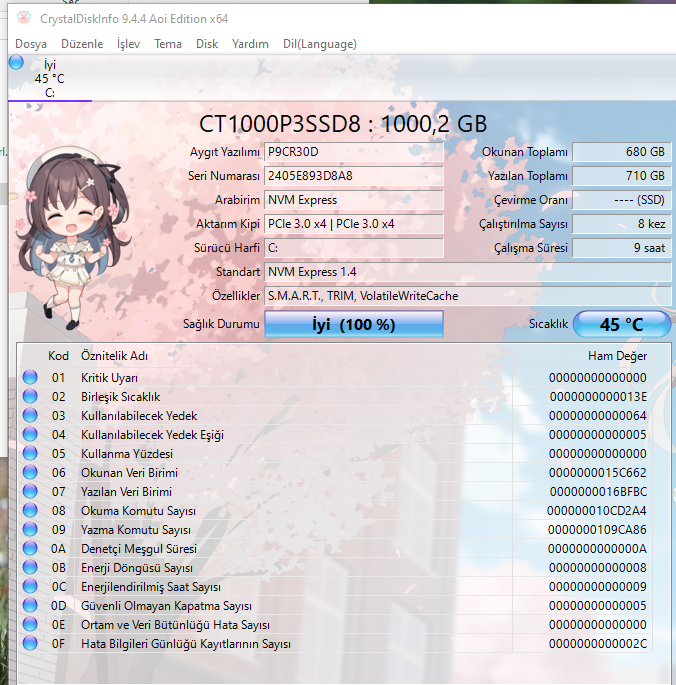Screen dimensions: 676x685
Task: Click status orb for Birleşik Sıcaklık row
Action: click(x=30, y=396)
